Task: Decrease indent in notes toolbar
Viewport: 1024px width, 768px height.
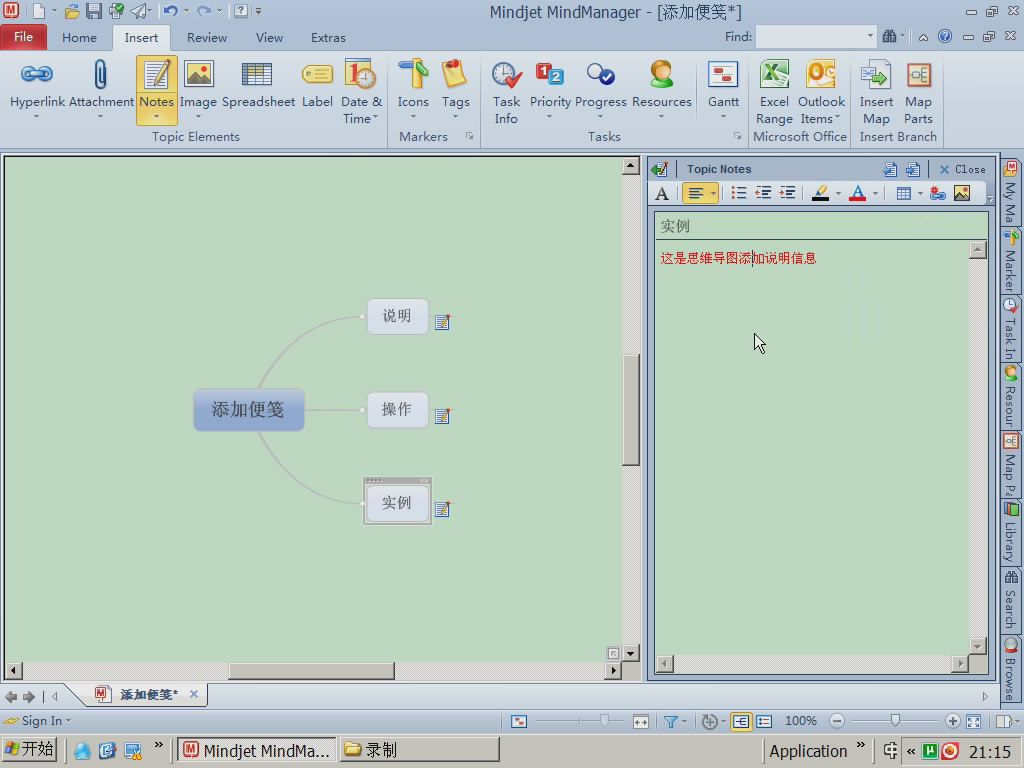Action: 763,193
